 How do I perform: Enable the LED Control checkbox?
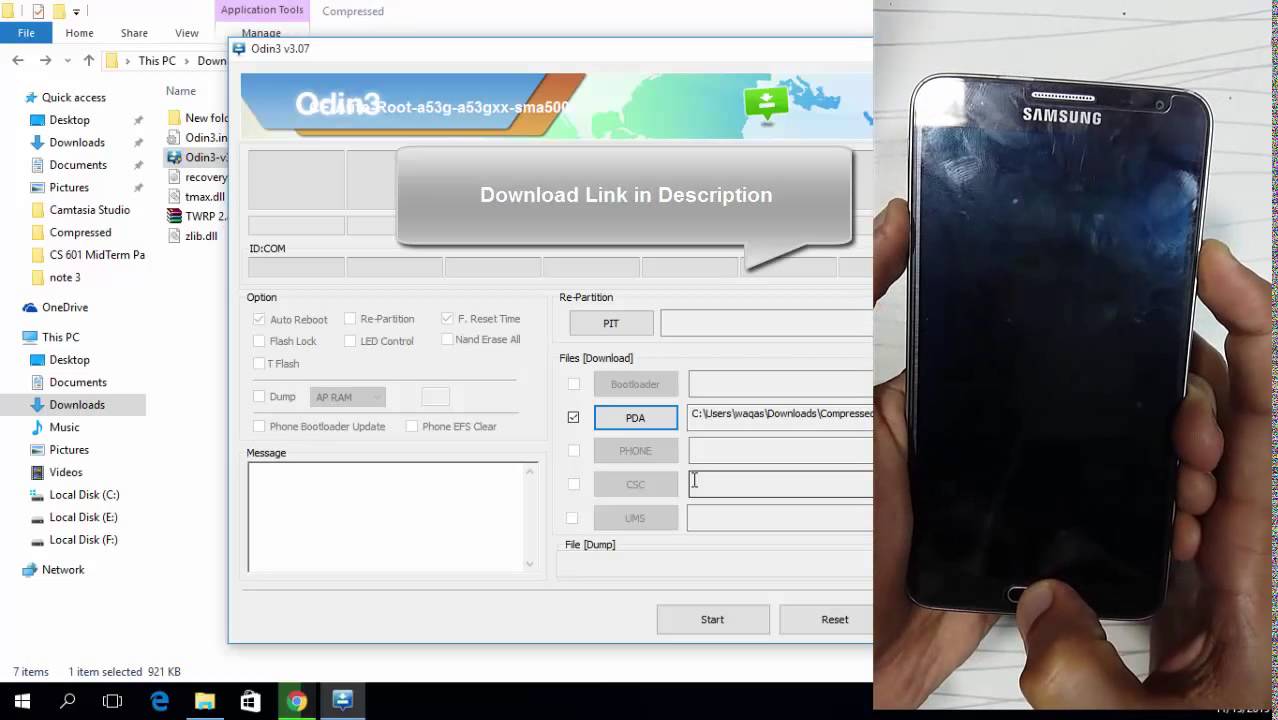coord(350,341)
